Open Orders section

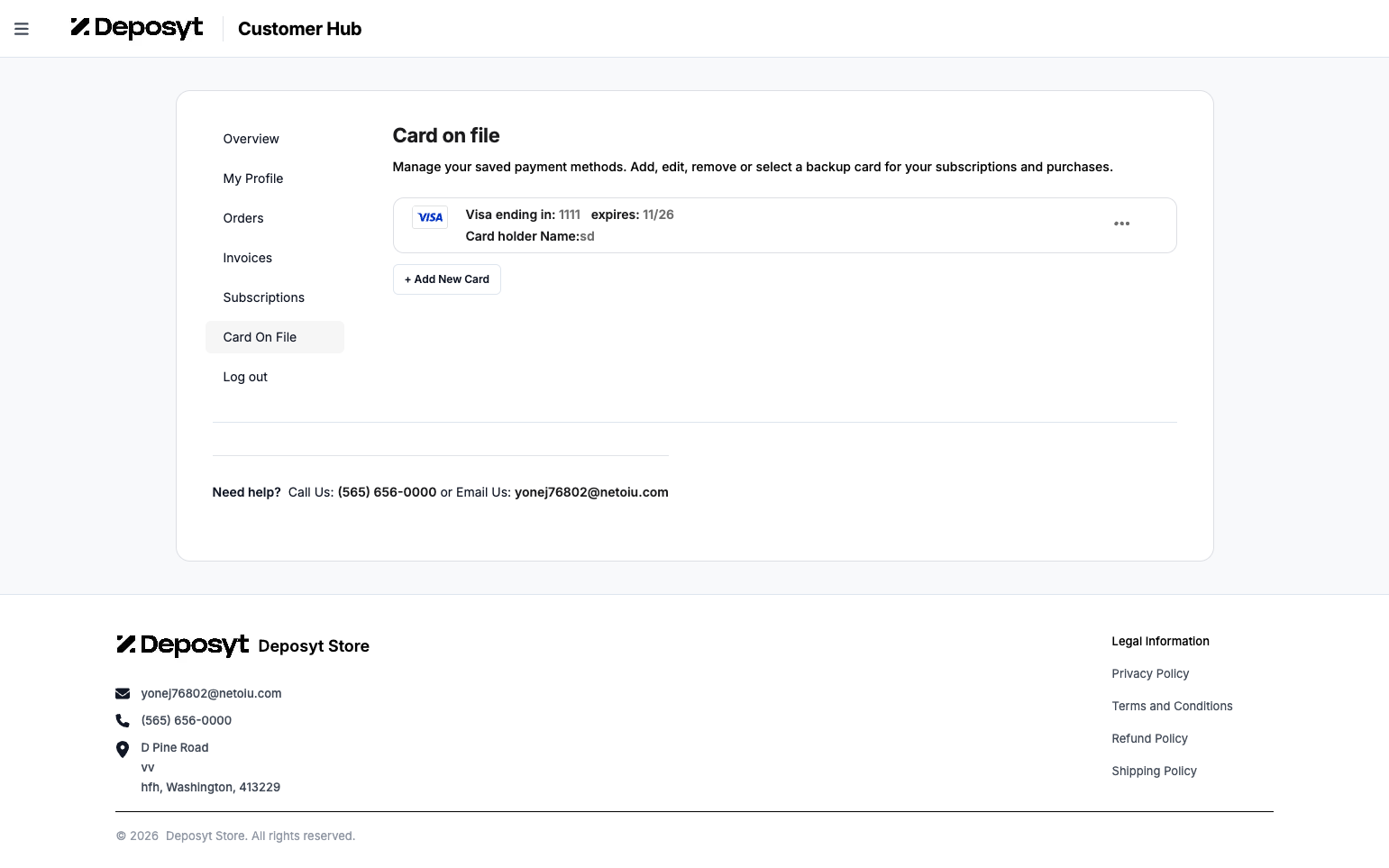coord(243,218)
